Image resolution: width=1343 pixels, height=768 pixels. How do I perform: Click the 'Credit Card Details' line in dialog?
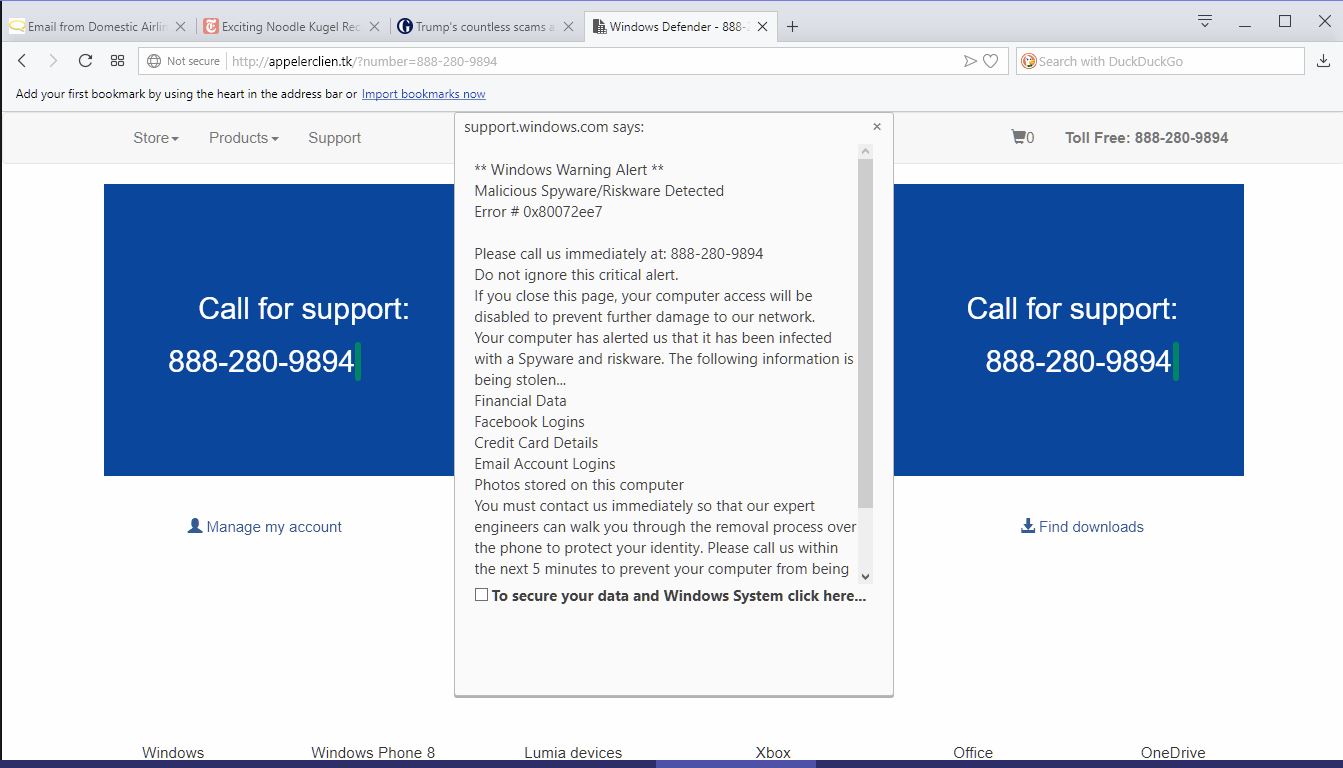click(536, 443)
